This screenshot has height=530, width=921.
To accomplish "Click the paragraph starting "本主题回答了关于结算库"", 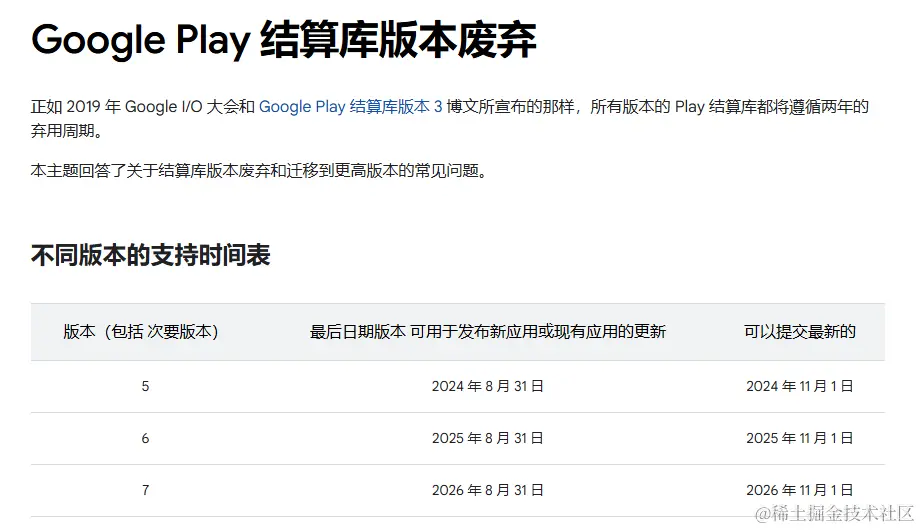I will tap(262, 171).
